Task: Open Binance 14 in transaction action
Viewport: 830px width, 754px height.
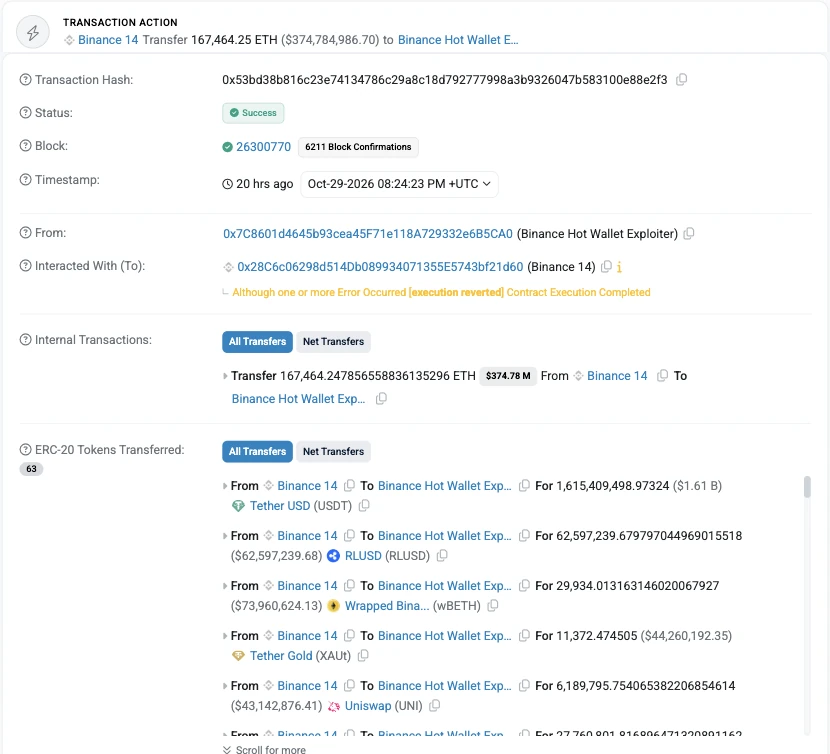Action: tap(108, 40)
